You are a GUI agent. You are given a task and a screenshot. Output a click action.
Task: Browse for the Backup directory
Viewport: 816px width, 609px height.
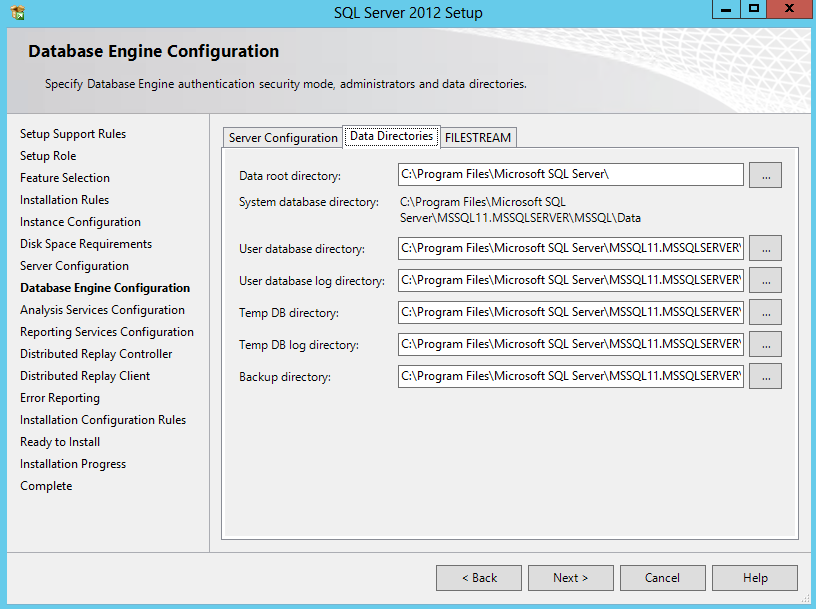[x=766, y=377]
